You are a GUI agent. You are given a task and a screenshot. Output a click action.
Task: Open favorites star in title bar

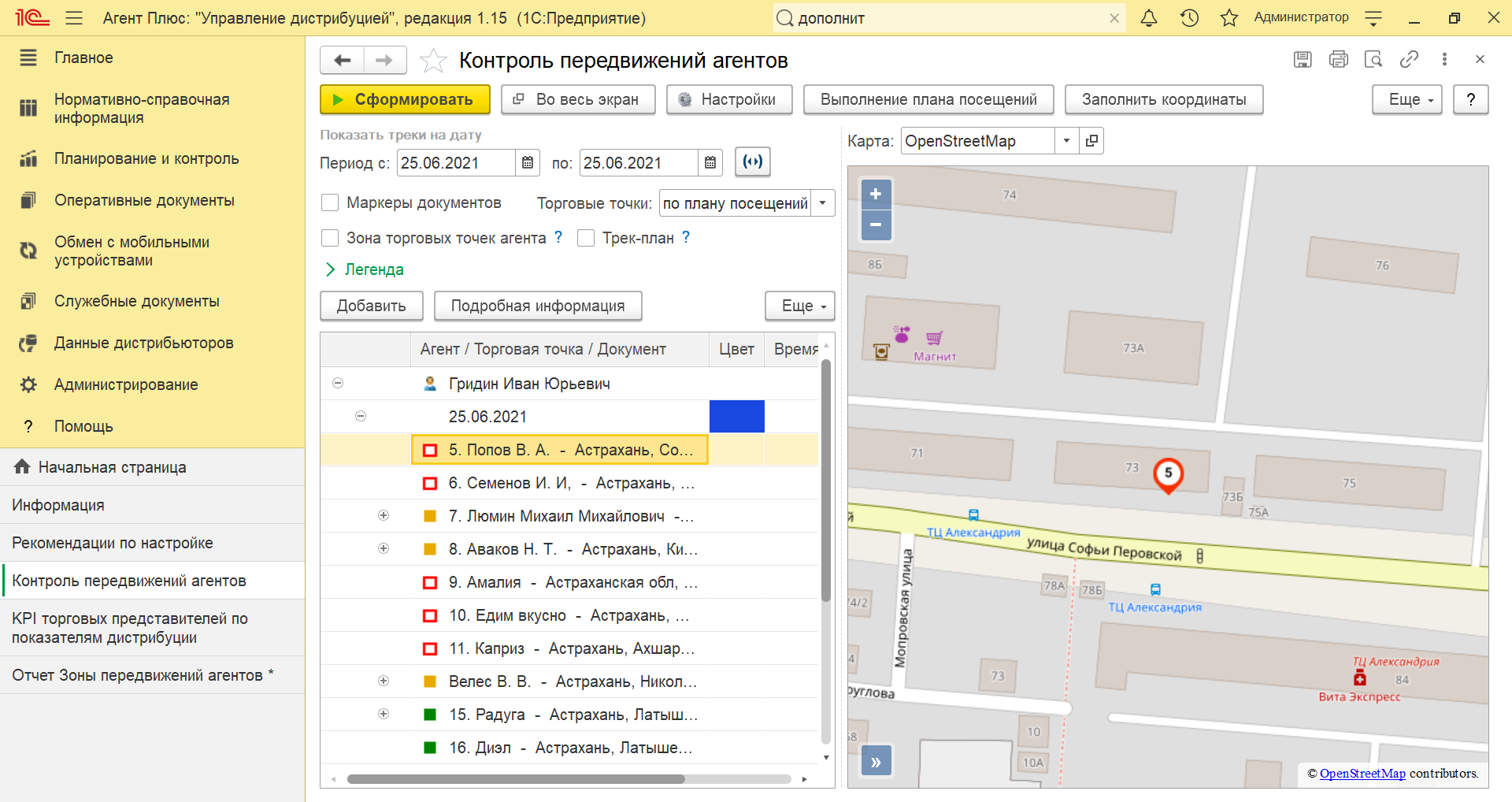point(1229,17)
